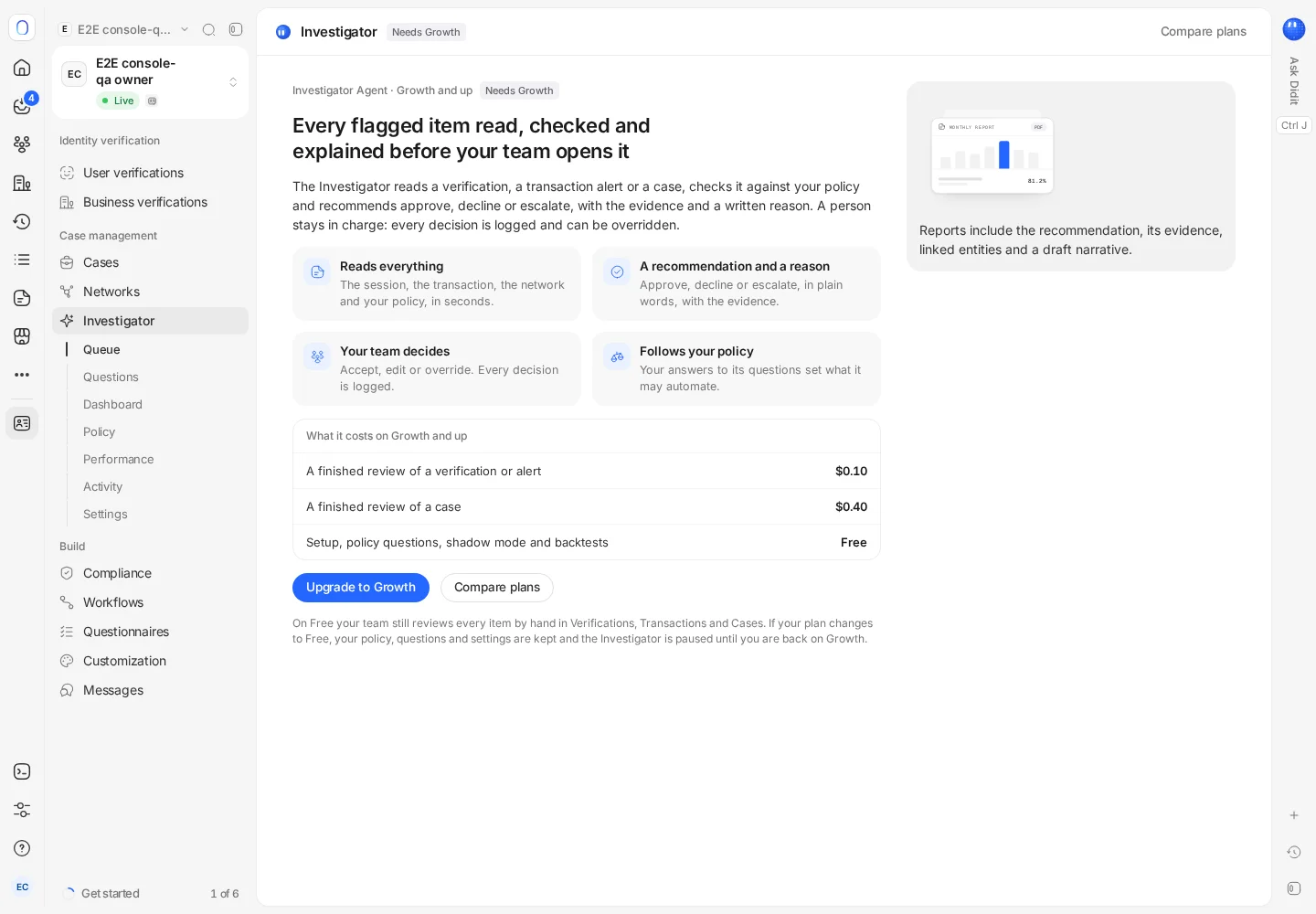Click the Upgrade to Growth button
Screen dimensions: 1316x914
point(361,588)
